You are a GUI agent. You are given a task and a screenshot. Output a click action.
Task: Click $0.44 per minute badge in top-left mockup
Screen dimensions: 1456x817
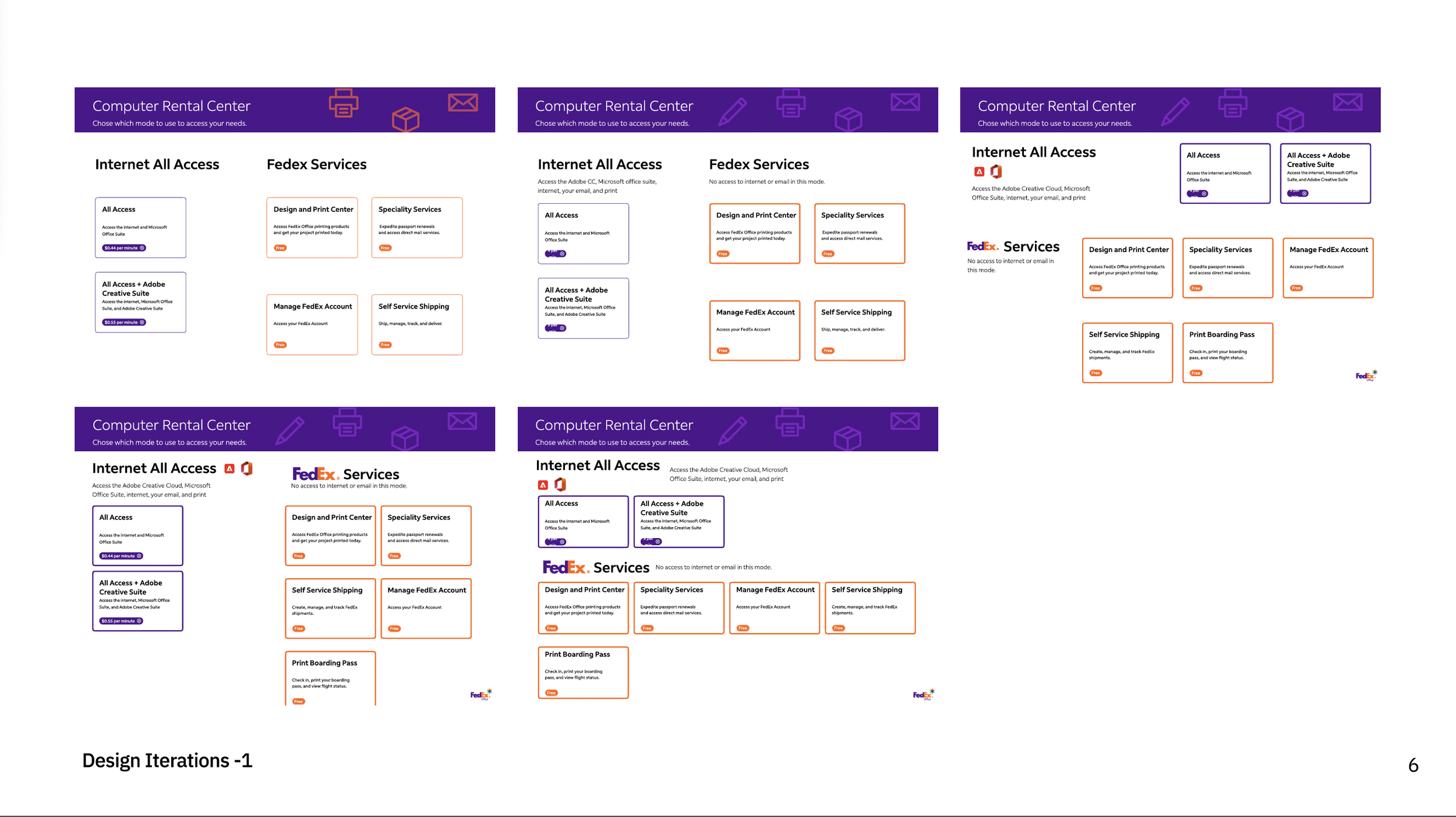pyautogui.click(x=124, y=248)
